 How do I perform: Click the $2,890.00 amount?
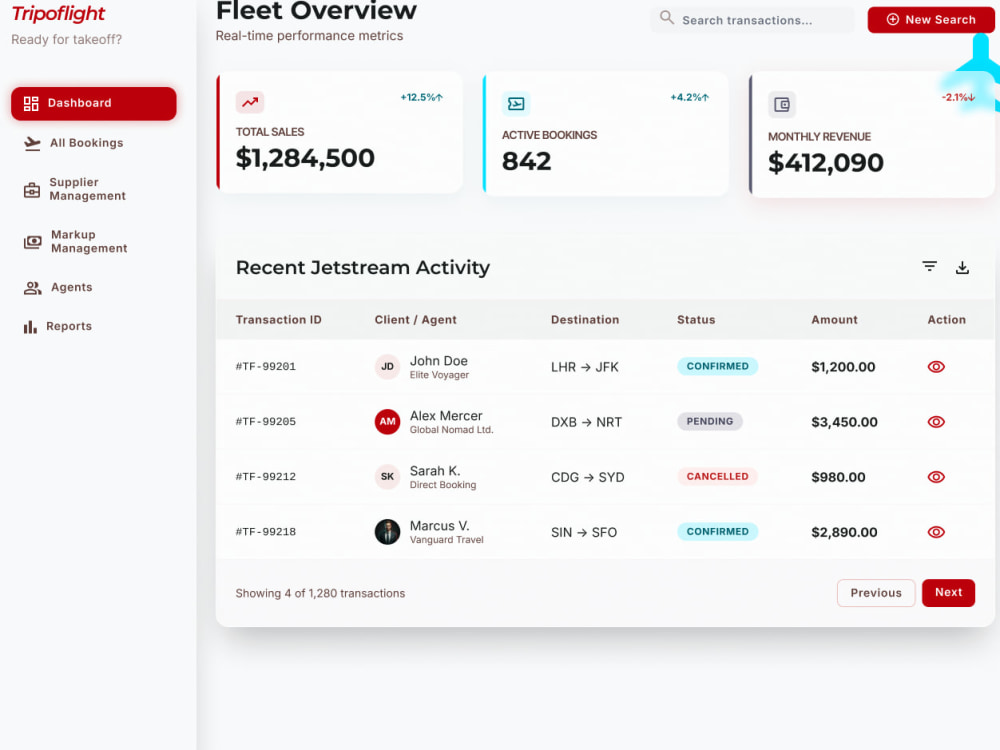pos(844,533)
